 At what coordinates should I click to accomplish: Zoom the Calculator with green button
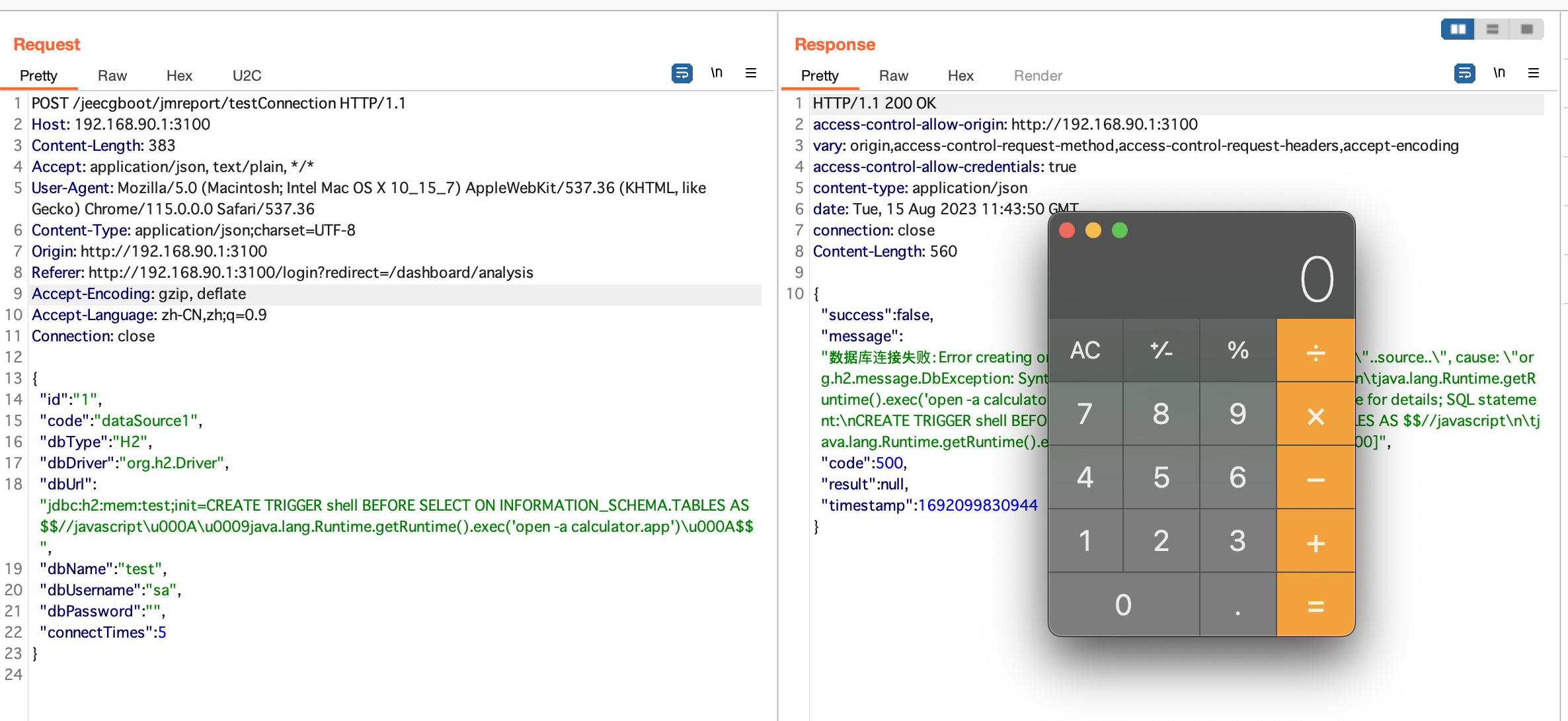1120,230
